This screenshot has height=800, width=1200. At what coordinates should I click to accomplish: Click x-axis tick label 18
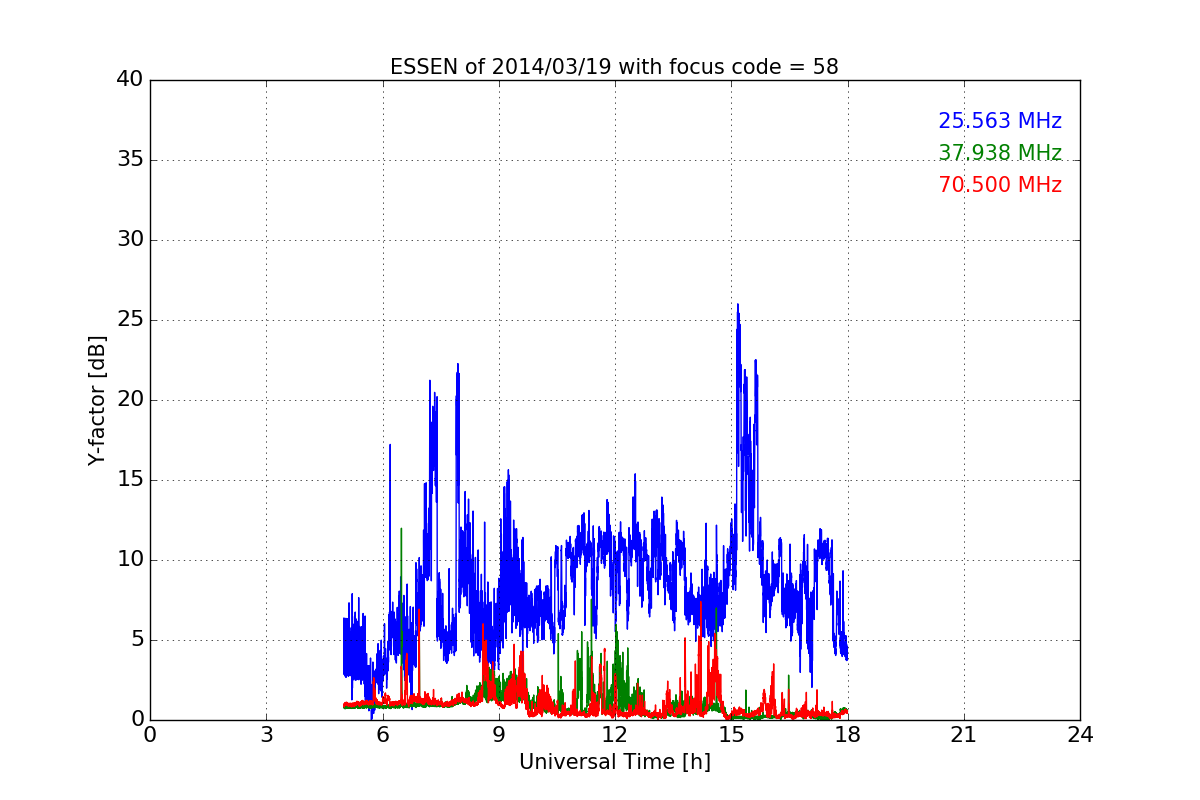click(847, 735)
